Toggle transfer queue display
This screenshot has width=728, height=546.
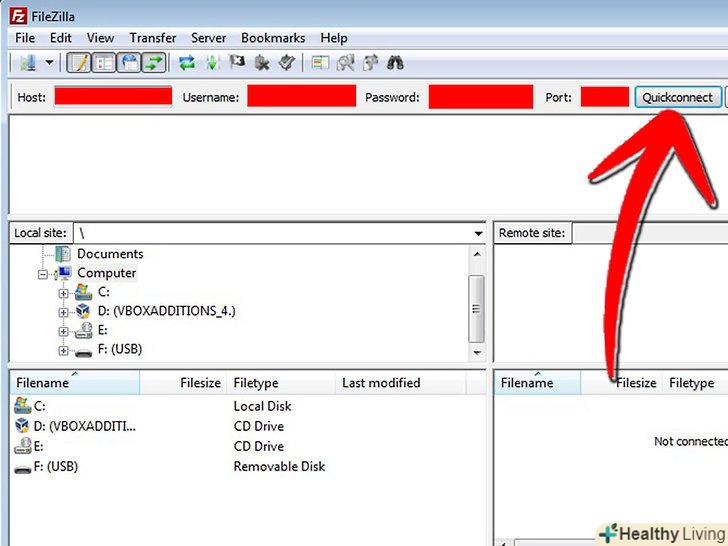[x=154, y=63]
